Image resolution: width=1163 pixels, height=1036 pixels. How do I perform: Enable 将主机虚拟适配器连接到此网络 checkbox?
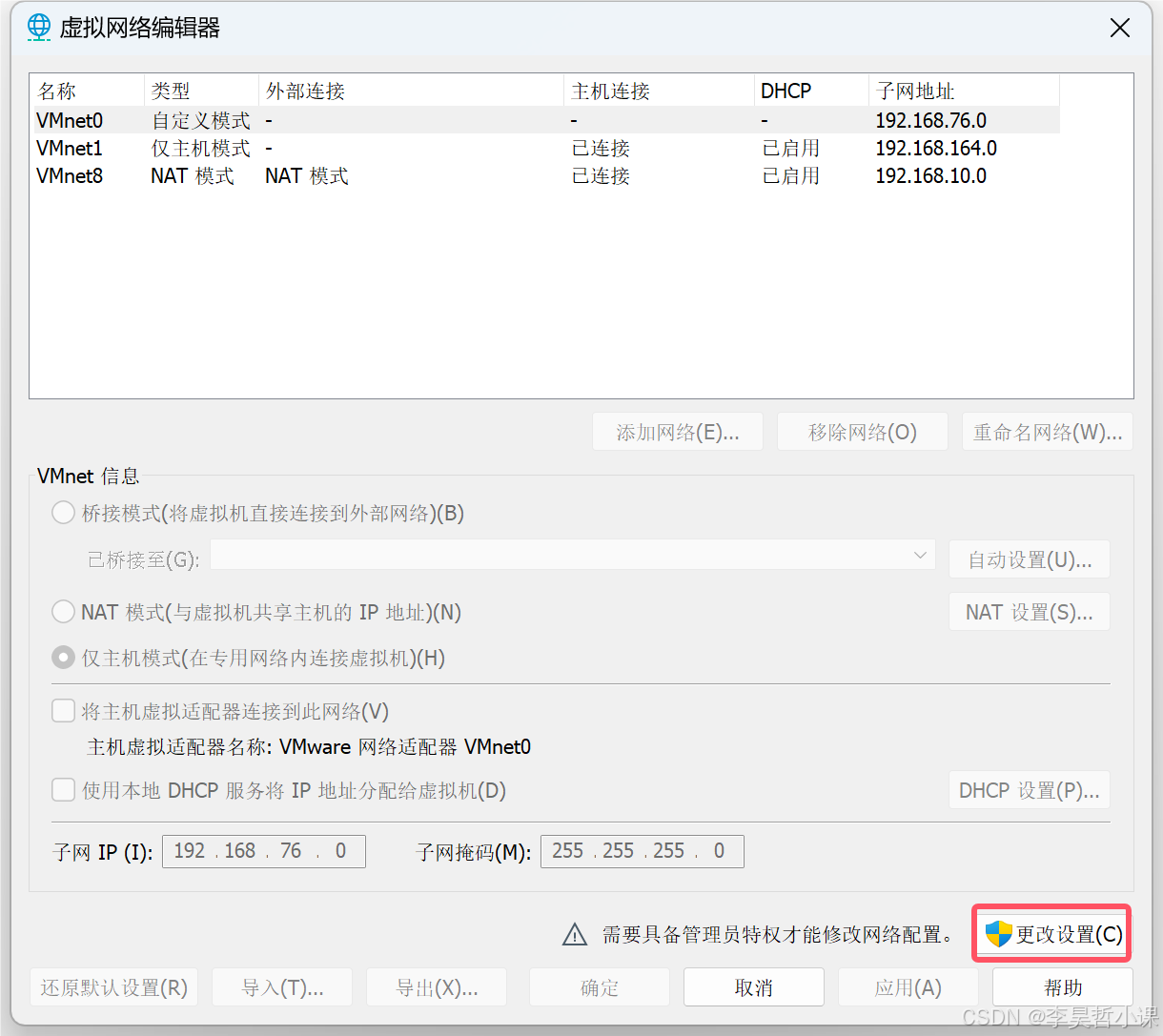[x=62, y=710]
